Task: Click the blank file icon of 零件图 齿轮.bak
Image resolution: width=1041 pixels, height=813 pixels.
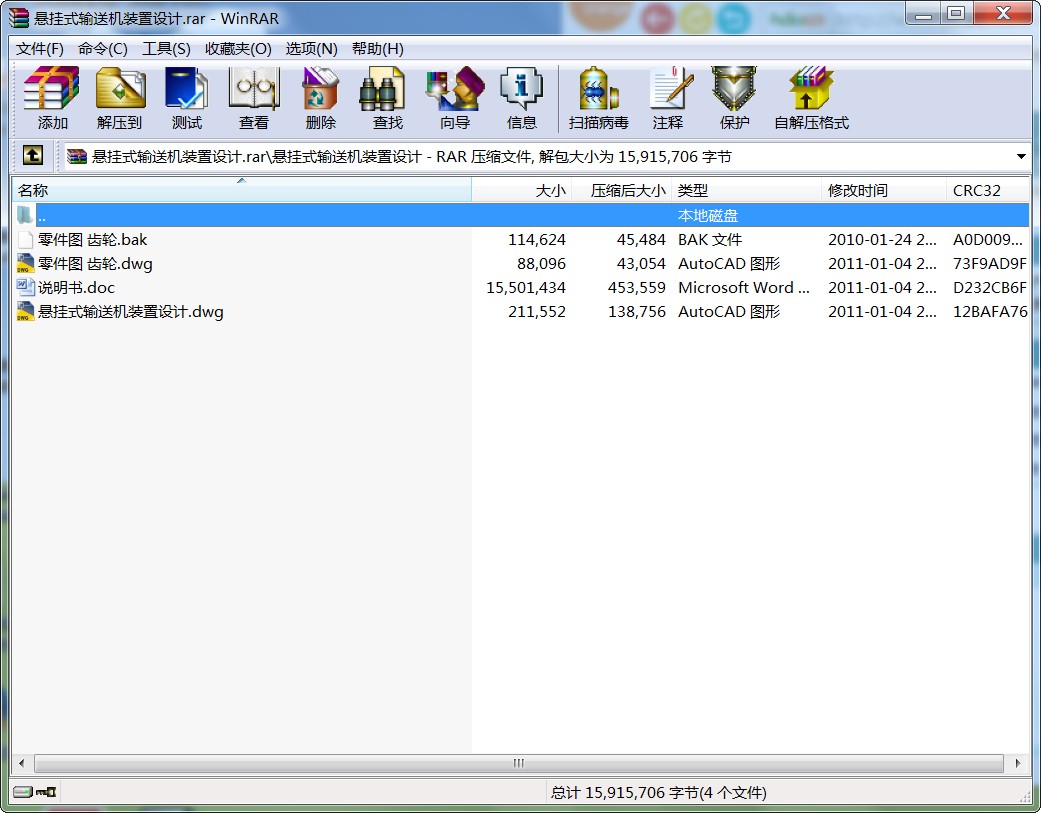Action: 25,240
